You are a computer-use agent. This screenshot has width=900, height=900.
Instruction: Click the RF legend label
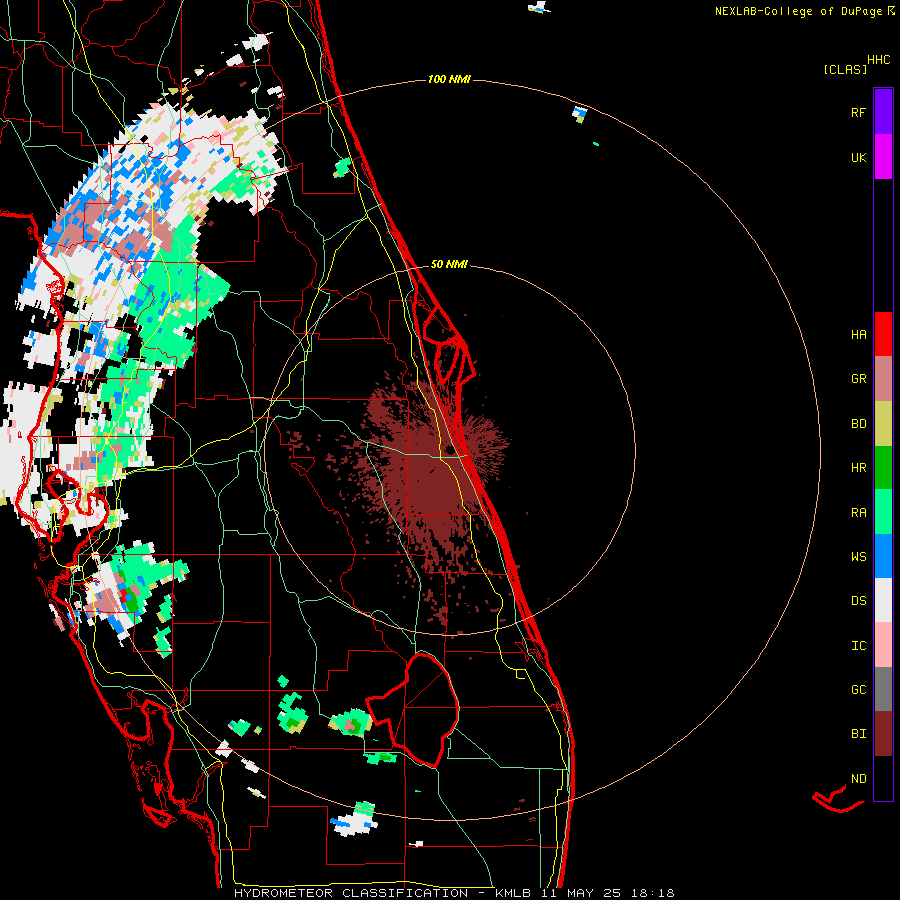point(858,113)
